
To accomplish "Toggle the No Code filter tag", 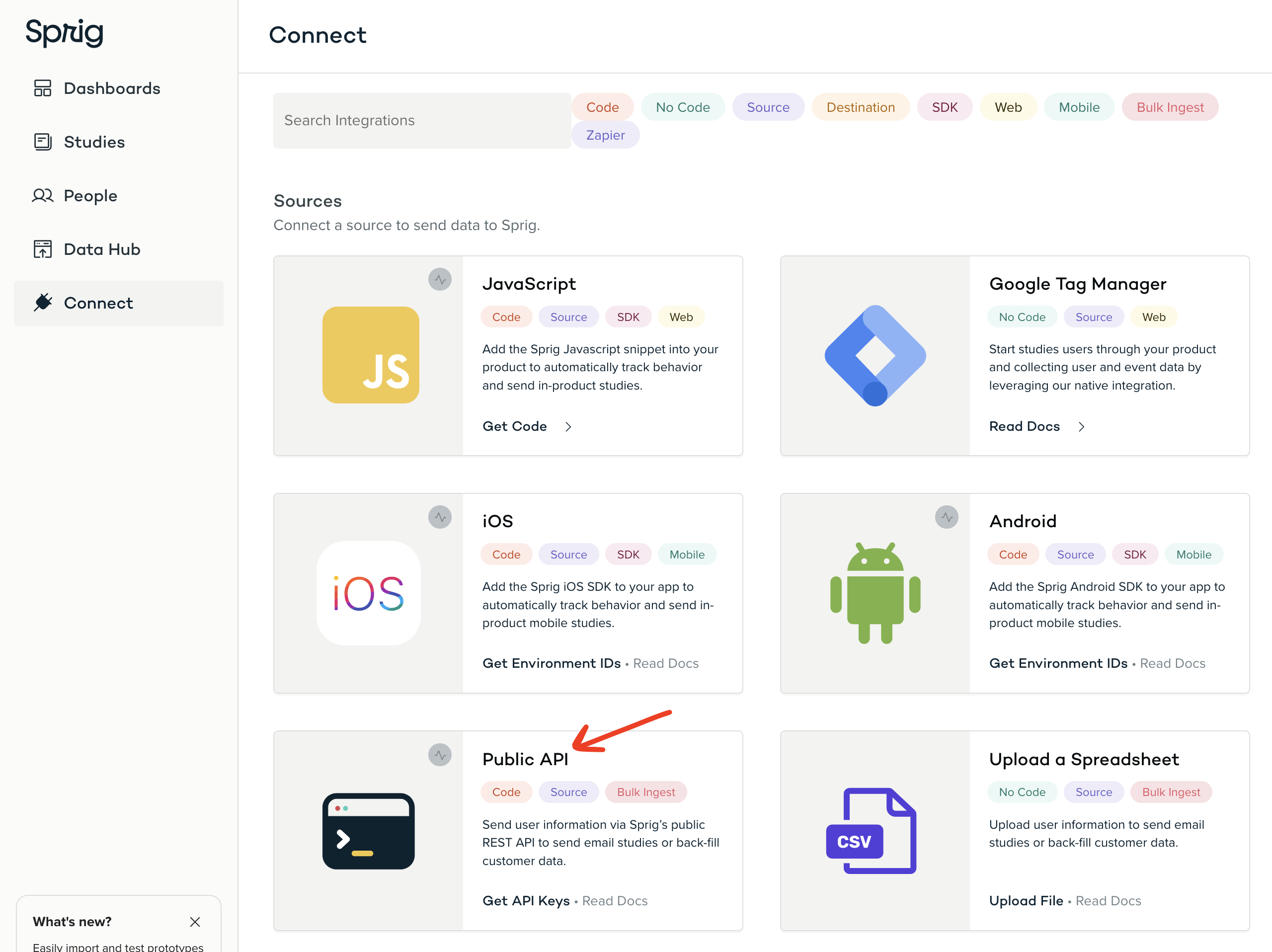I will click(682, 107).
